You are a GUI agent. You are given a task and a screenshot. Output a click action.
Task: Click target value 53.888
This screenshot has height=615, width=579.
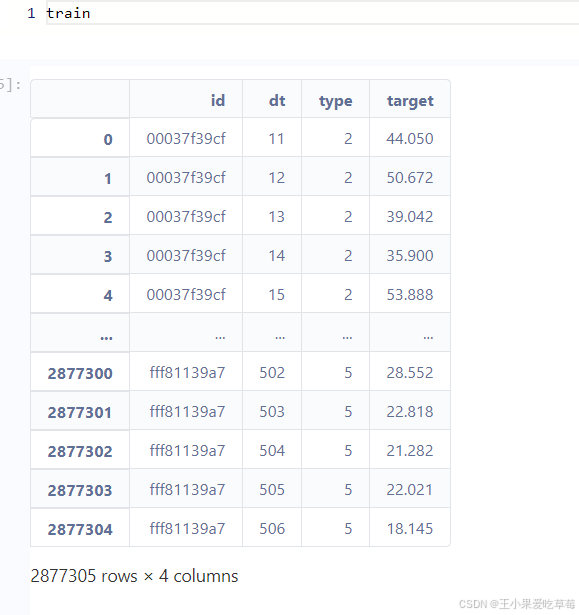(410, 295)
